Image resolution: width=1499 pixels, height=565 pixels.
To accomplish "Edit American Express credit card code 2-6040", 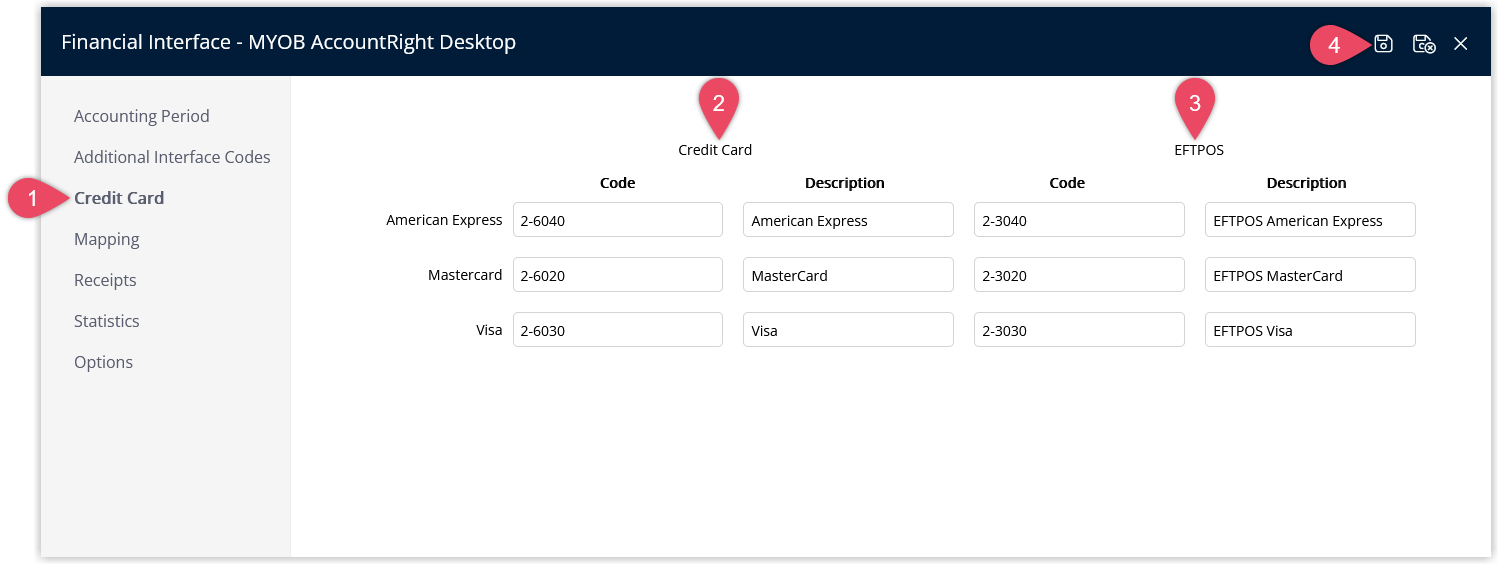I will 618,220.
